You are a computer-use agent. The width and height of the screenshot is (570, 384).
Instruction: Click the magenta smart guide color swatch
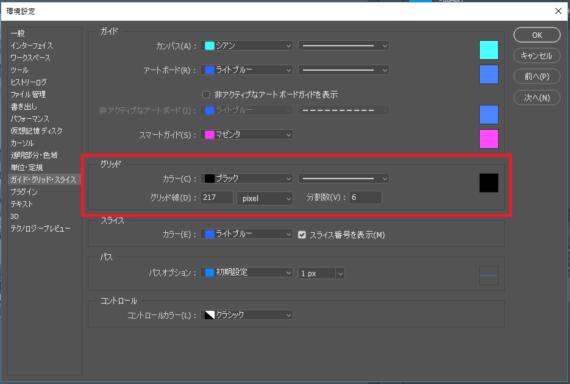click(489, 139)
